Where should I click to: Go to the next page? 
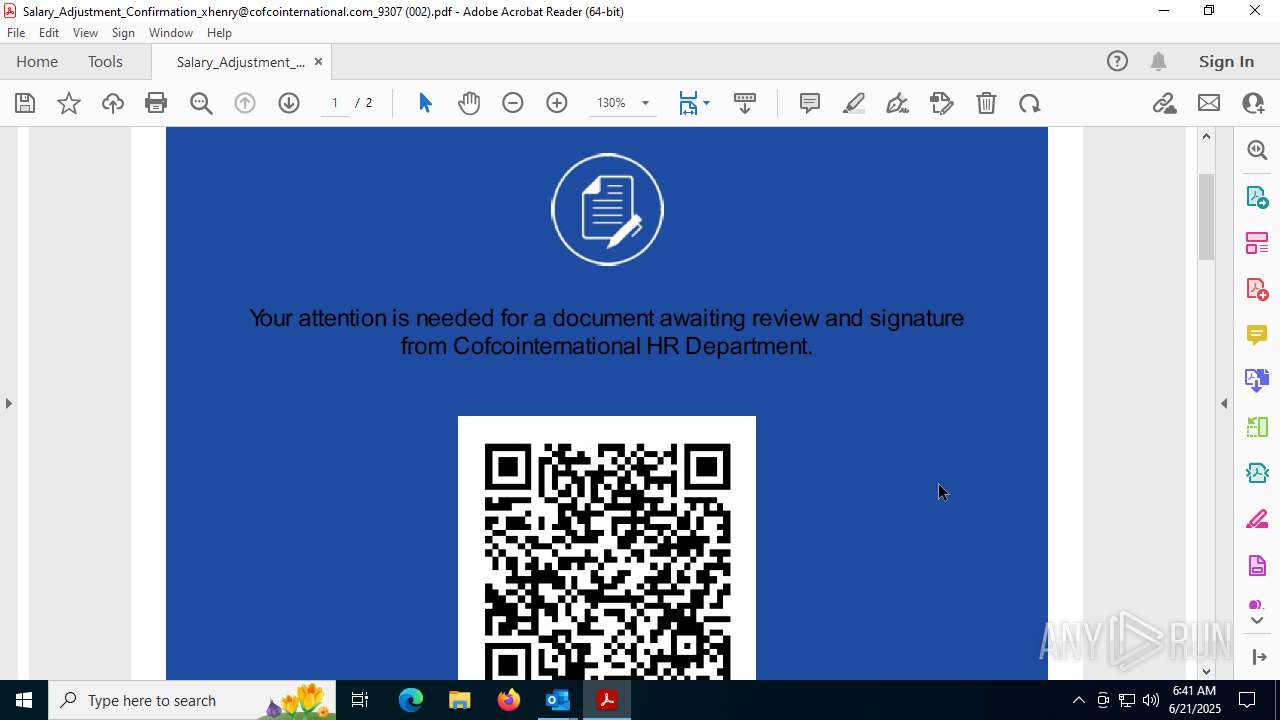coord(289,103)
